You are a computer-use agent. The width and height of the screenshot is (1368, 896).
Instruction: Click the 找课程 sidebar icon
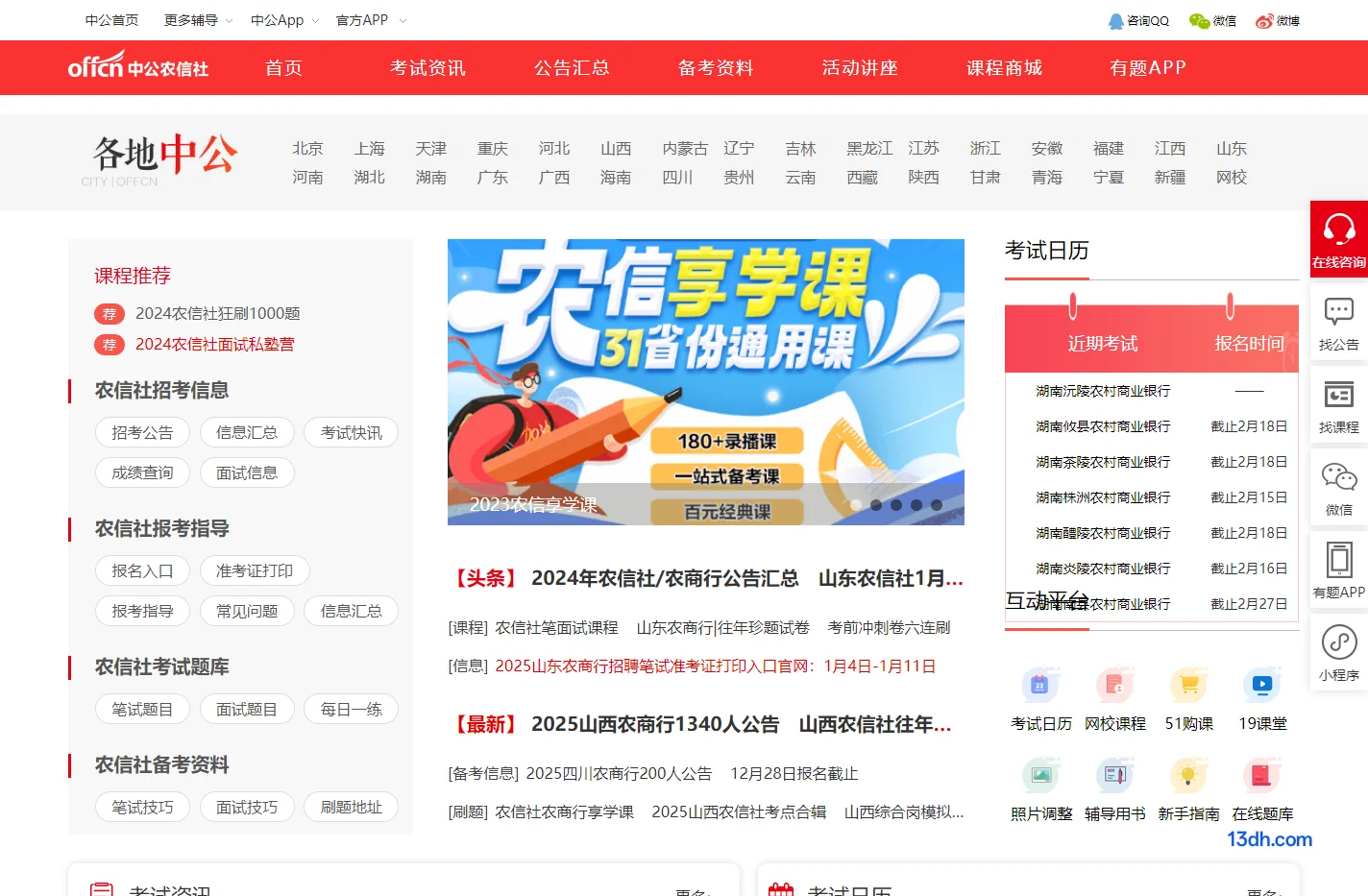point(1339,405)
